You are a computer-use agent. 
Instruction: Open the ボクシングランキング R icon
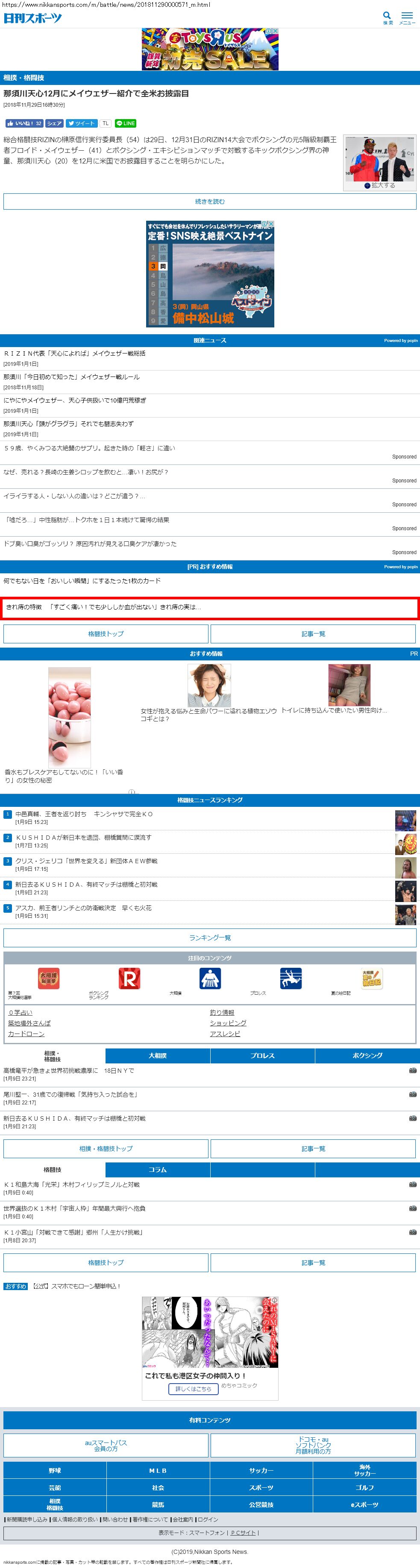(x=129, y=978)
